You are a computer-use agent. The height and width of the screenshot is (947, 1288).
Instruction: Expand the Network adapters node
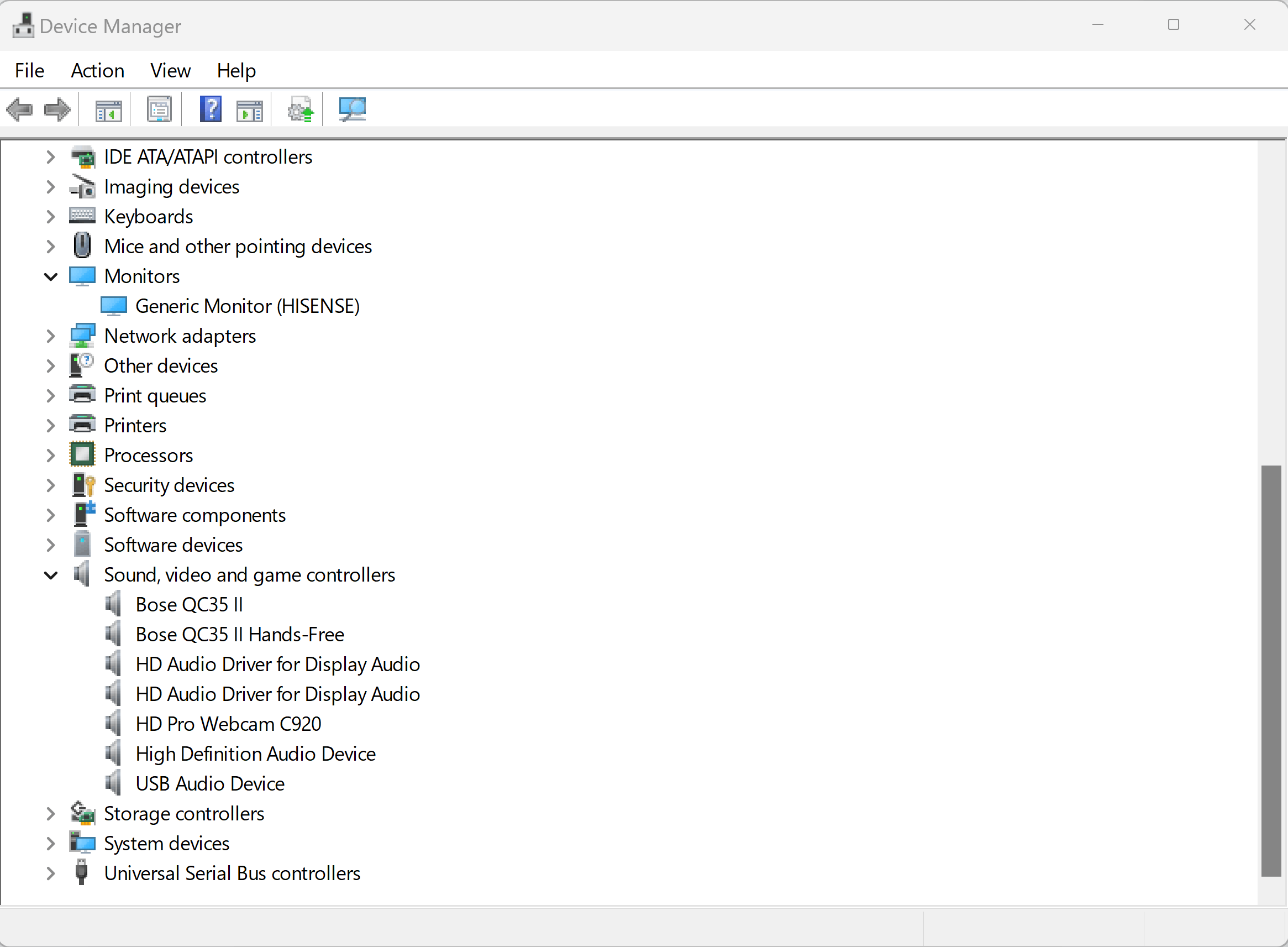click(x=50, y=336)
